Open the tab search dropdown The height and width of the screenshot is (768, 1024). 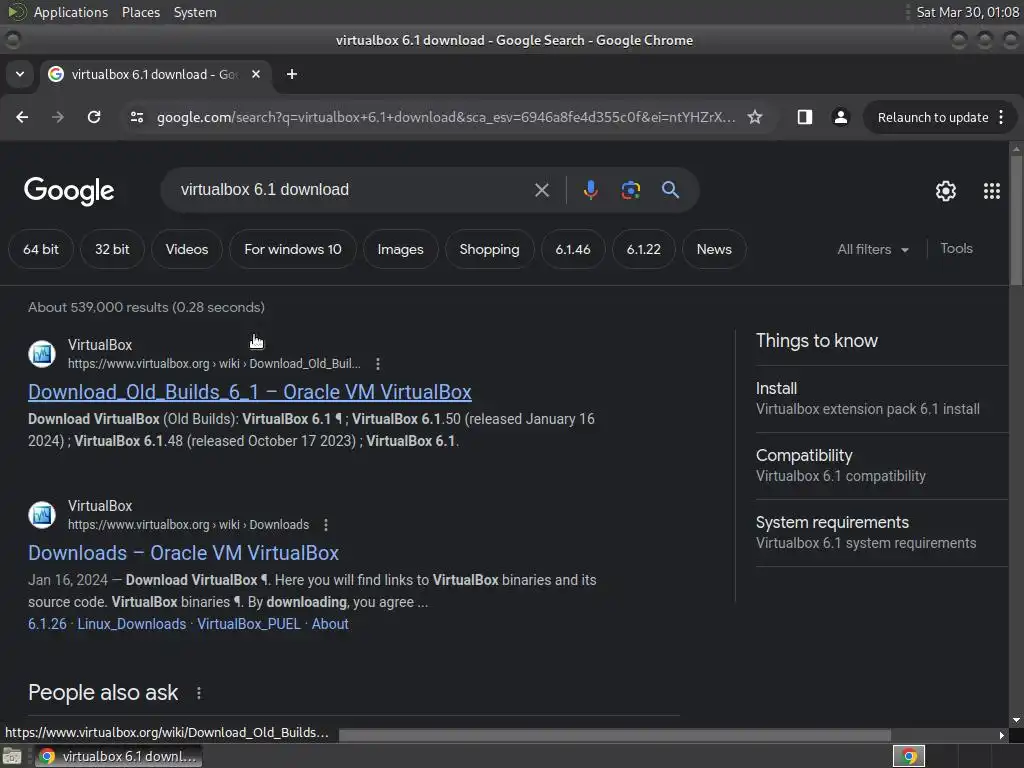(x=20, y=74)
